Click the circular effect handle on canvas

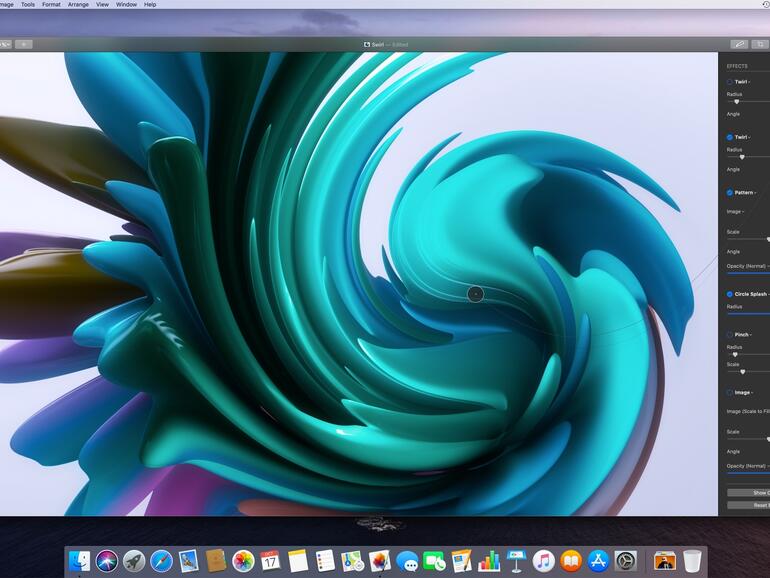click(475, 294)
